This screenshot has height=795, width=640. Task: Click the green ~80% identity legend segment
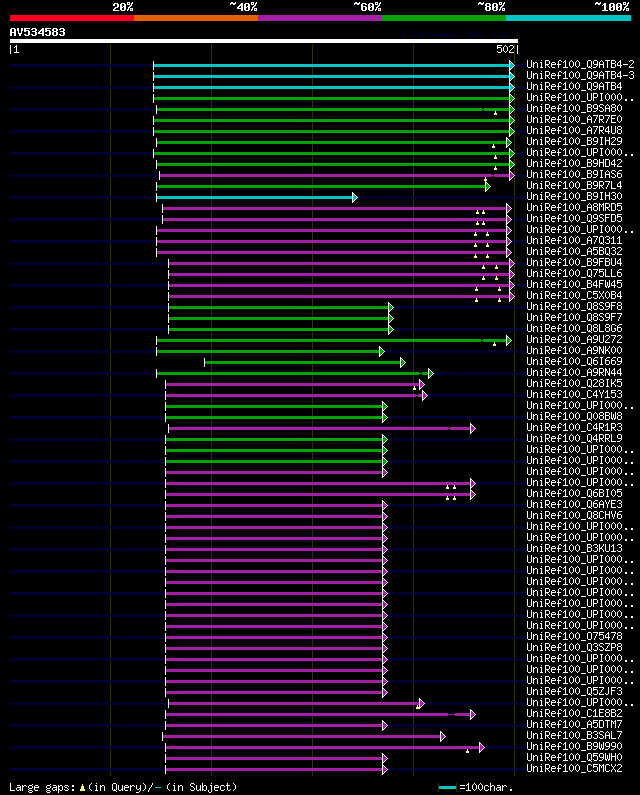coord(444,18)
